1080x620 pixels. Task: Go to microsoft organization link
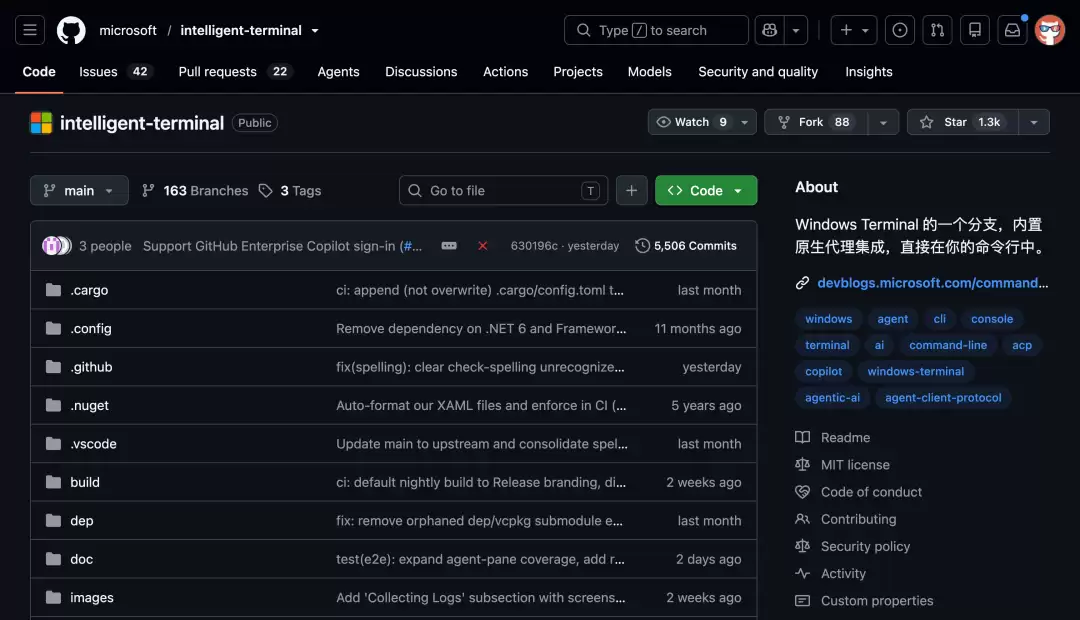pyautogui.click(x=128, y=30)
